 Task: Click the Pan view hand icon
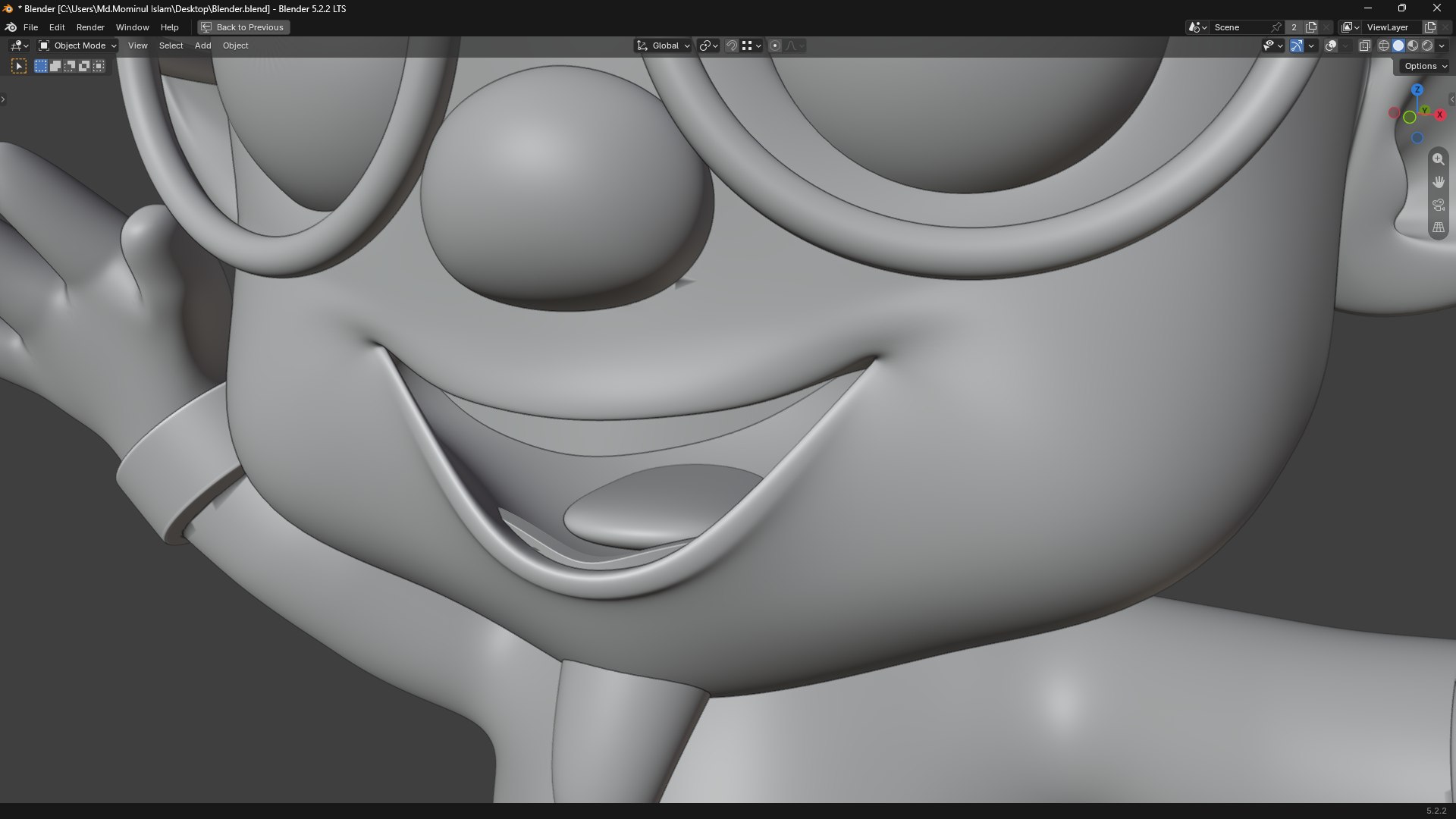click(x=1438, y=182)
